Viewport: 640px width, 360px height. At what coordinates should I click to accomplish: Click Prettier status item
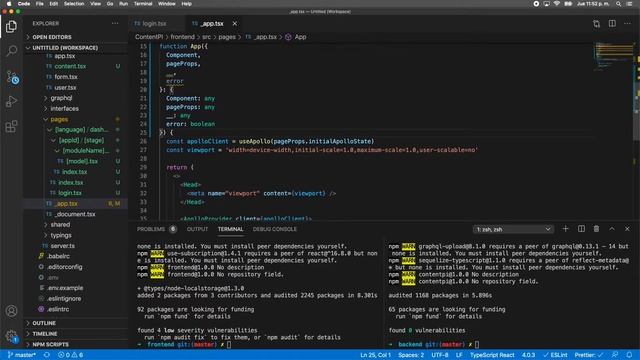(589, 355)
